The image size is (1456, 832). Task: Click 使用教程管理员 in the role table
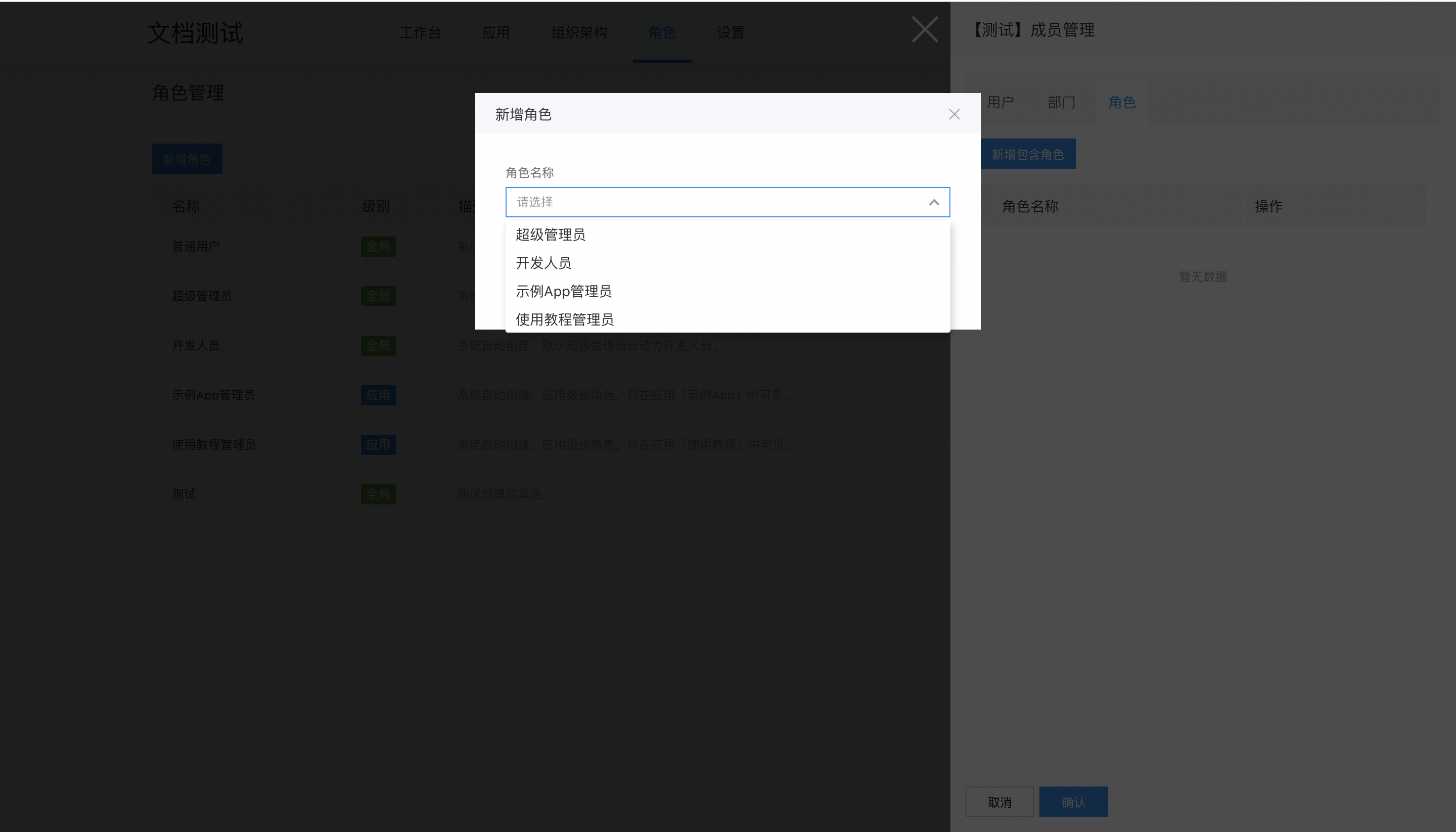(x=214, y=445)
